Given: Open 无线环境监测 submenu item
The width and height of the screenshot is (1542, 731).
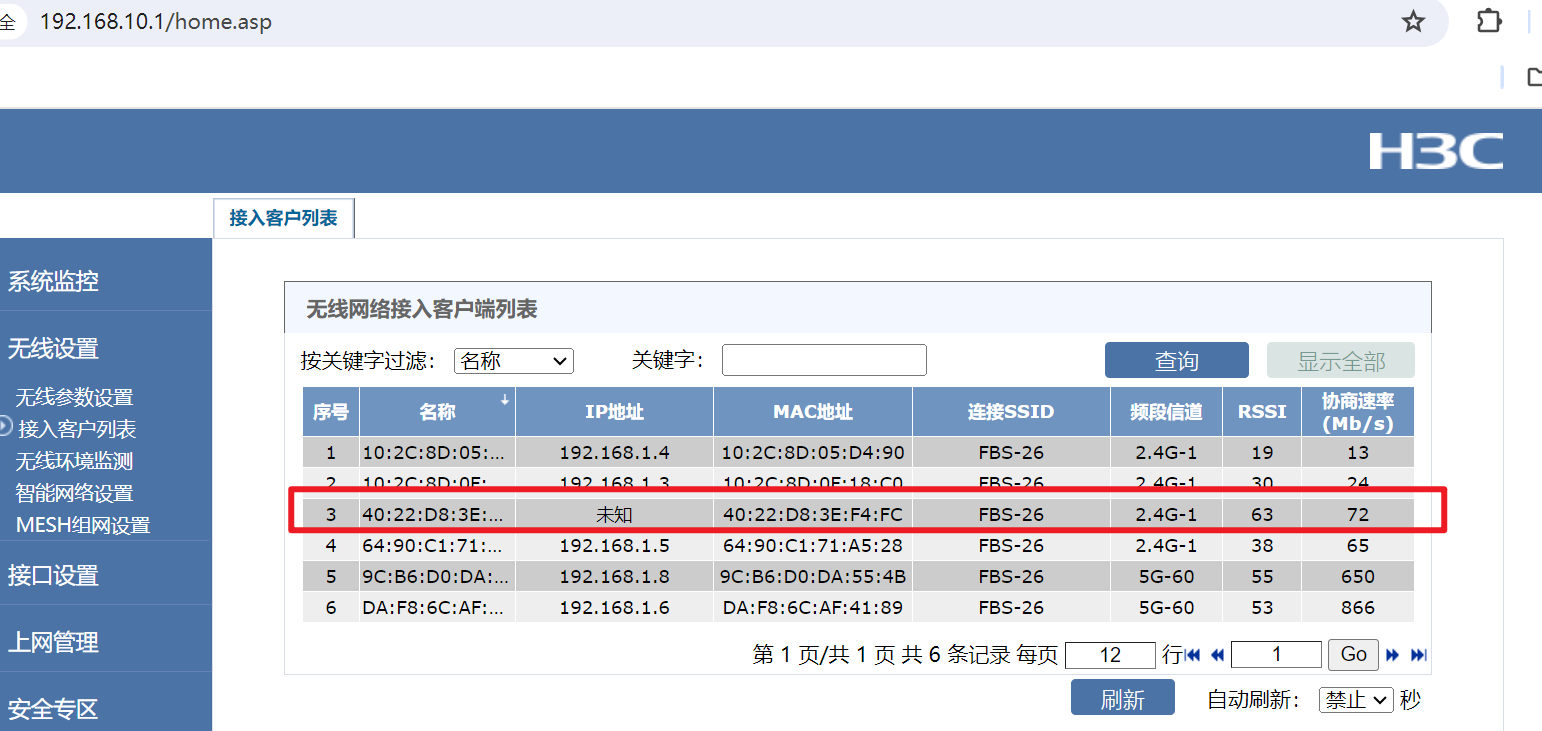Looking at the screenshot, I should point(74,461).
